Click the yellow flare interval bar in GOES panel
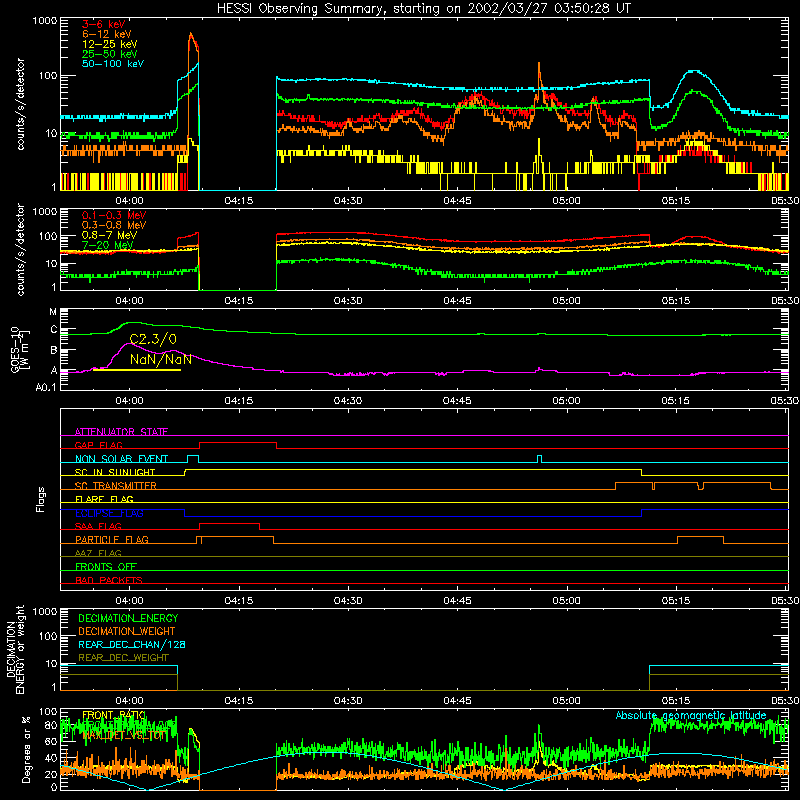 click(x=137, y=370)
